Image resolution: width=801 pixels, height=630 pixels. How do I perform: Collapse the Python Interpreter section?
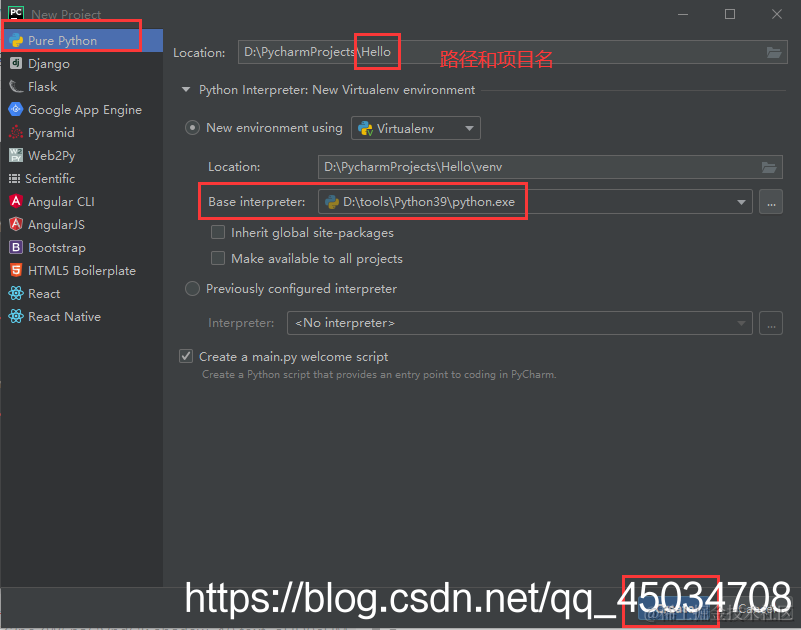pyautogui.click(x=186, y=90)
